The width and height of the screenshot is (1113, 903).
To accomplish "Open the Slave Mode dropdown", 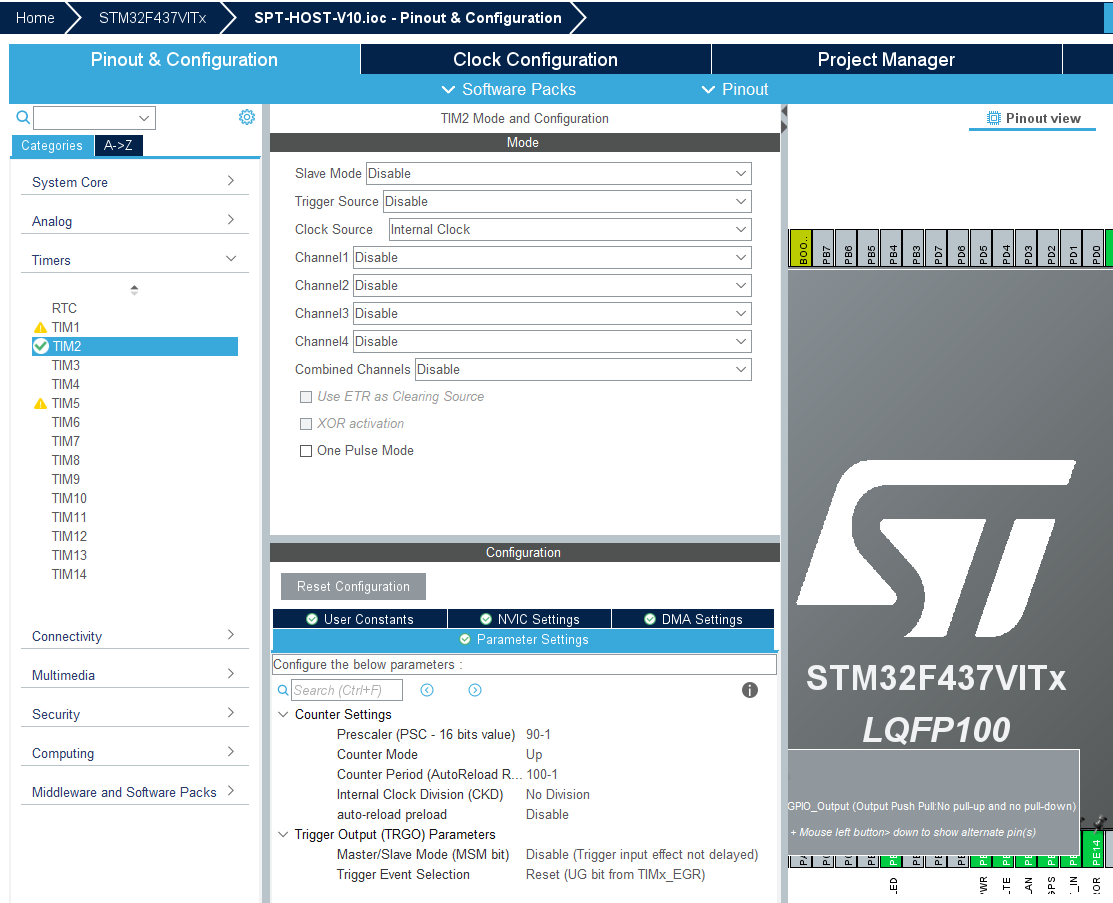I will click(x=559, y=173).
